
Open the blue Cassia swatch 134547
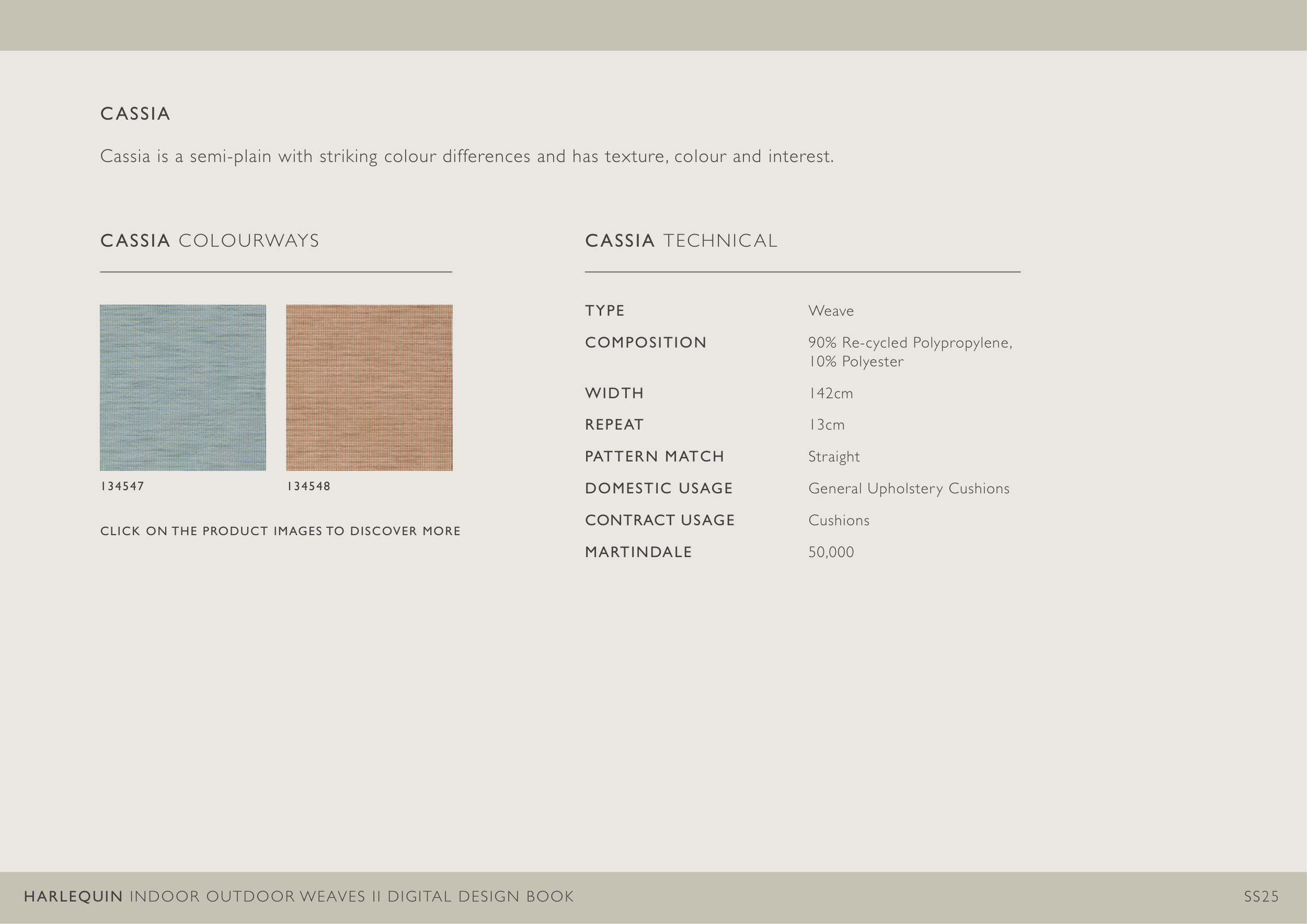(183, 387)
